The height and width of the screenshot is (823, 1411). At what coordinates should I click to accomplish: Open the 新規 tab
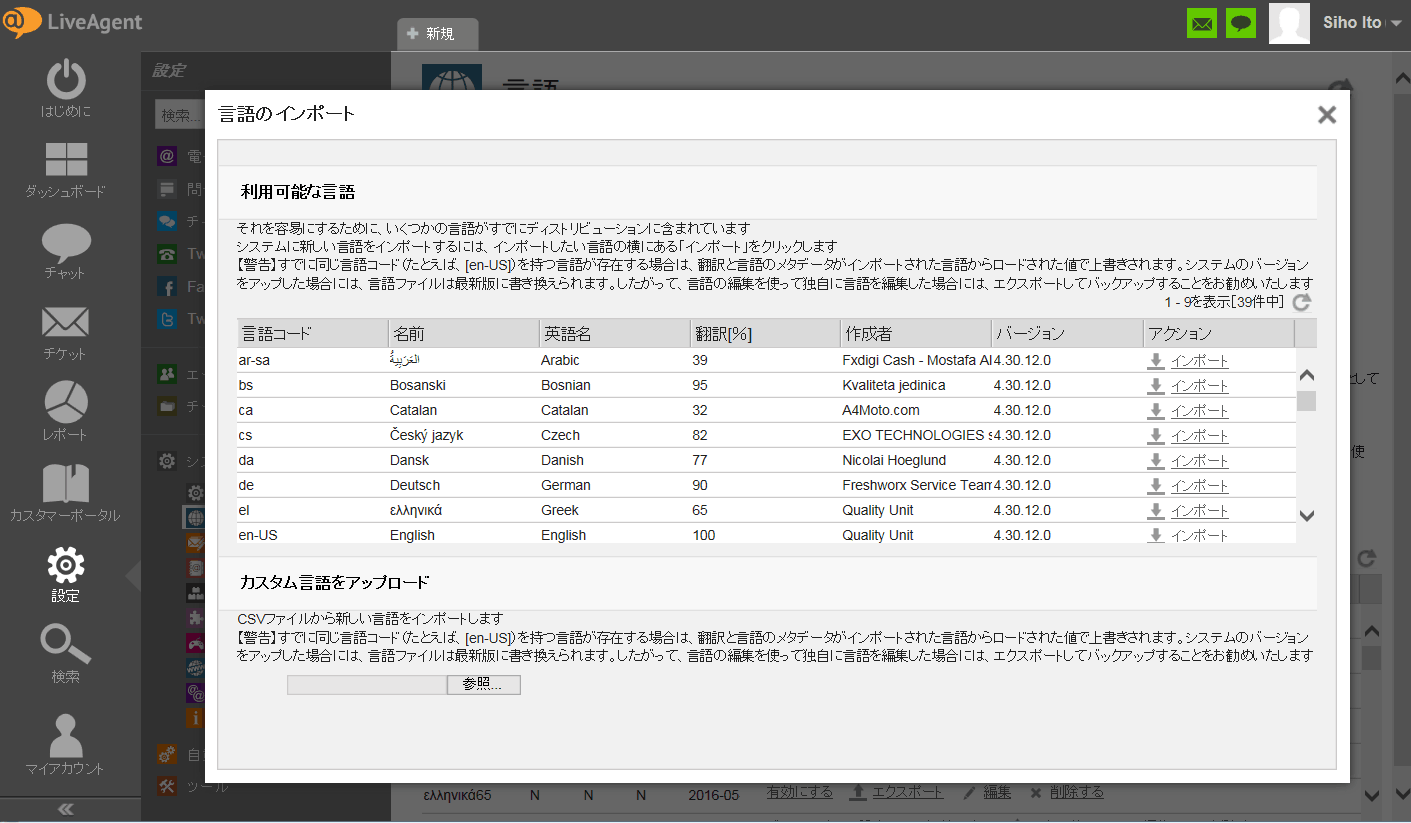click(437, 33)
